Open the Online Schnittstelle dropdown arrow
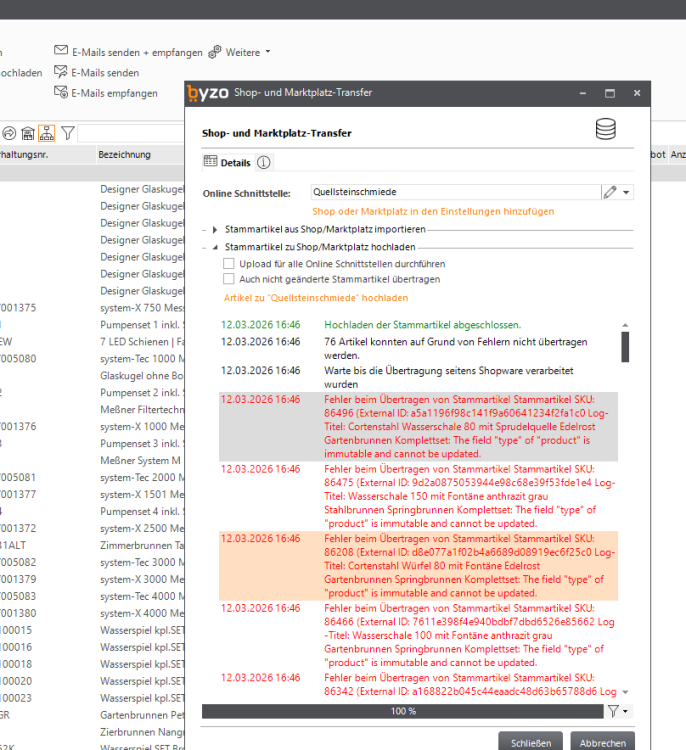 (x=626, y=192)
